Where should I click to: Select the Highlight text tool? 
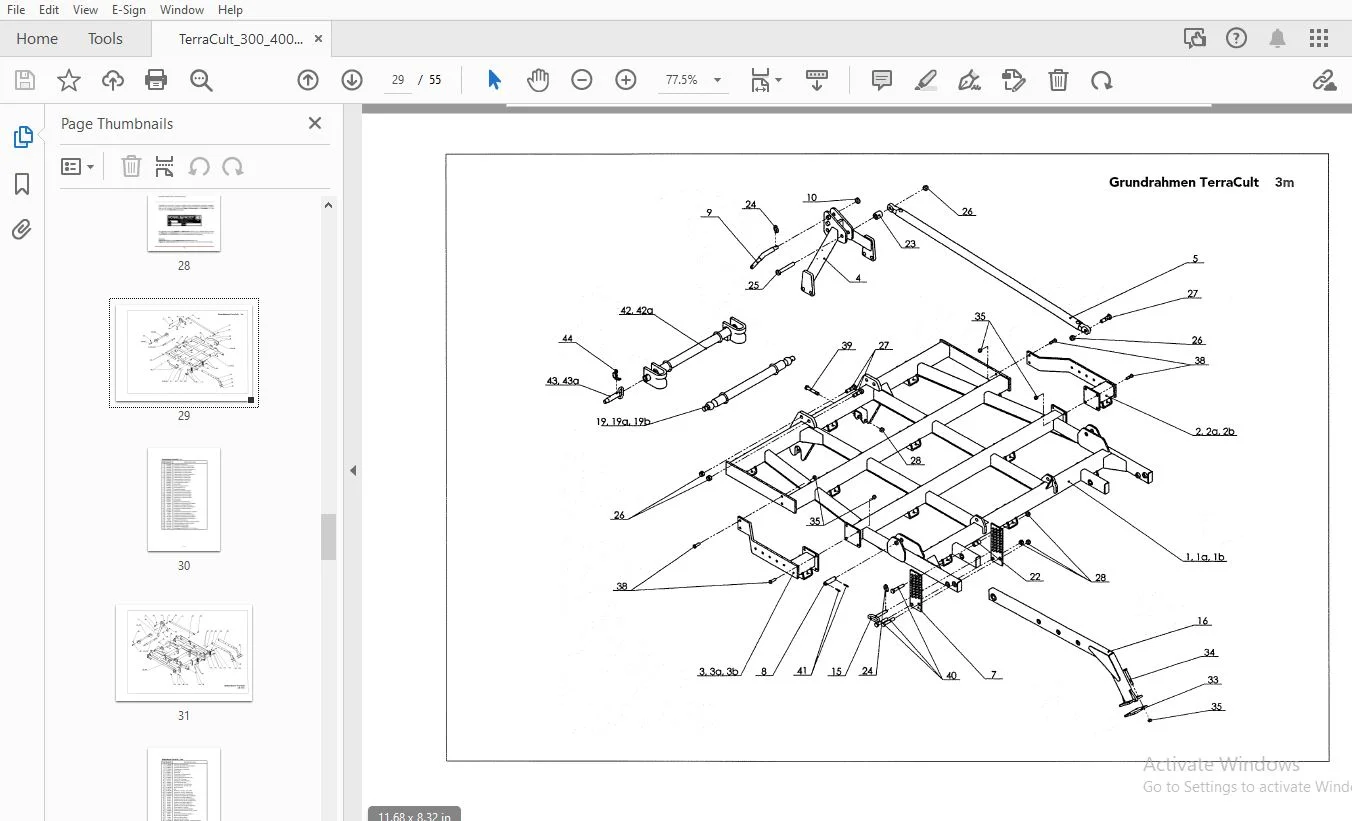click(925, 81)
